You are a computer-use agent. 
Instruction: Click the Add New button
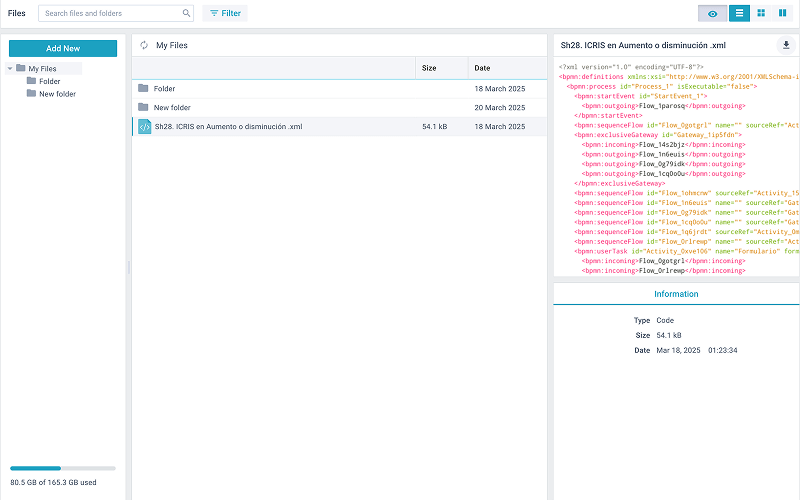[63, 48]
